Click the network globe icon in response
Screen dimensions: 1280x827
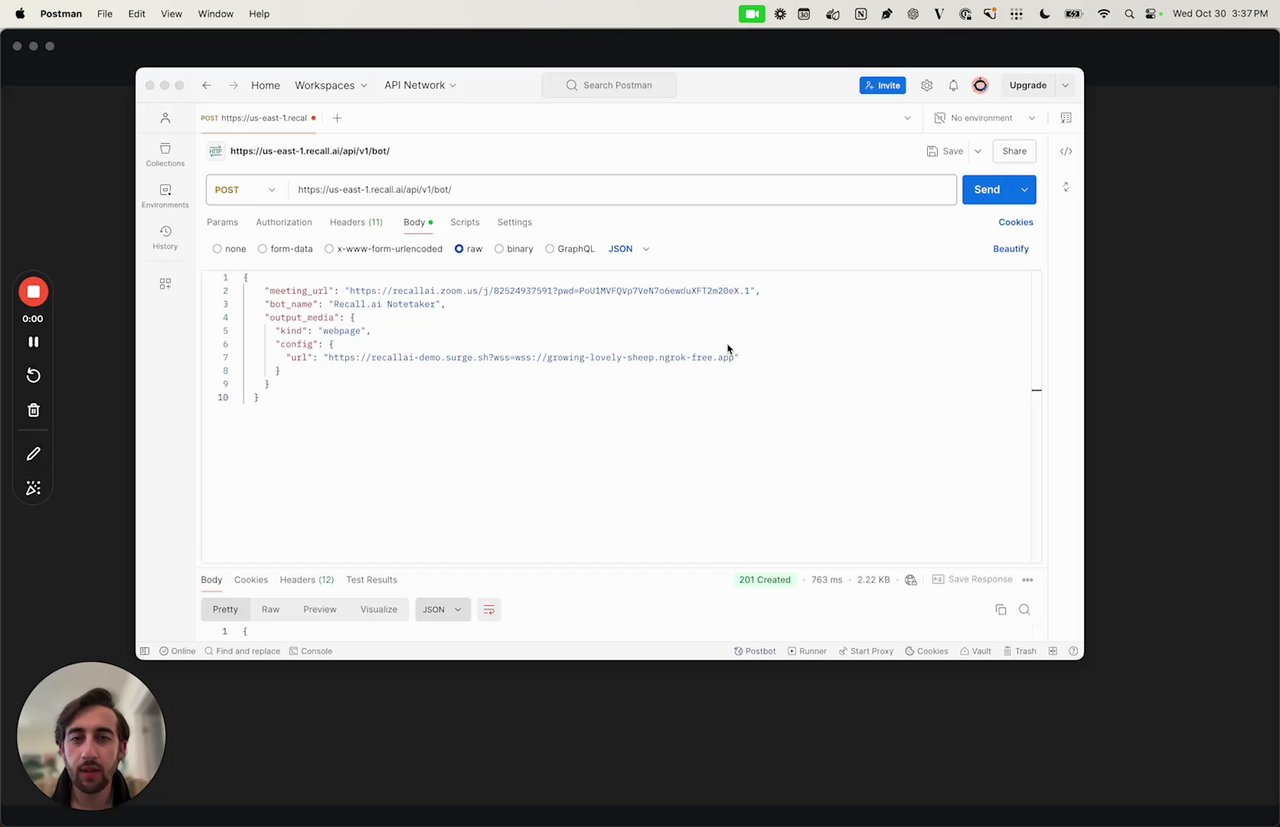point(911,580)
